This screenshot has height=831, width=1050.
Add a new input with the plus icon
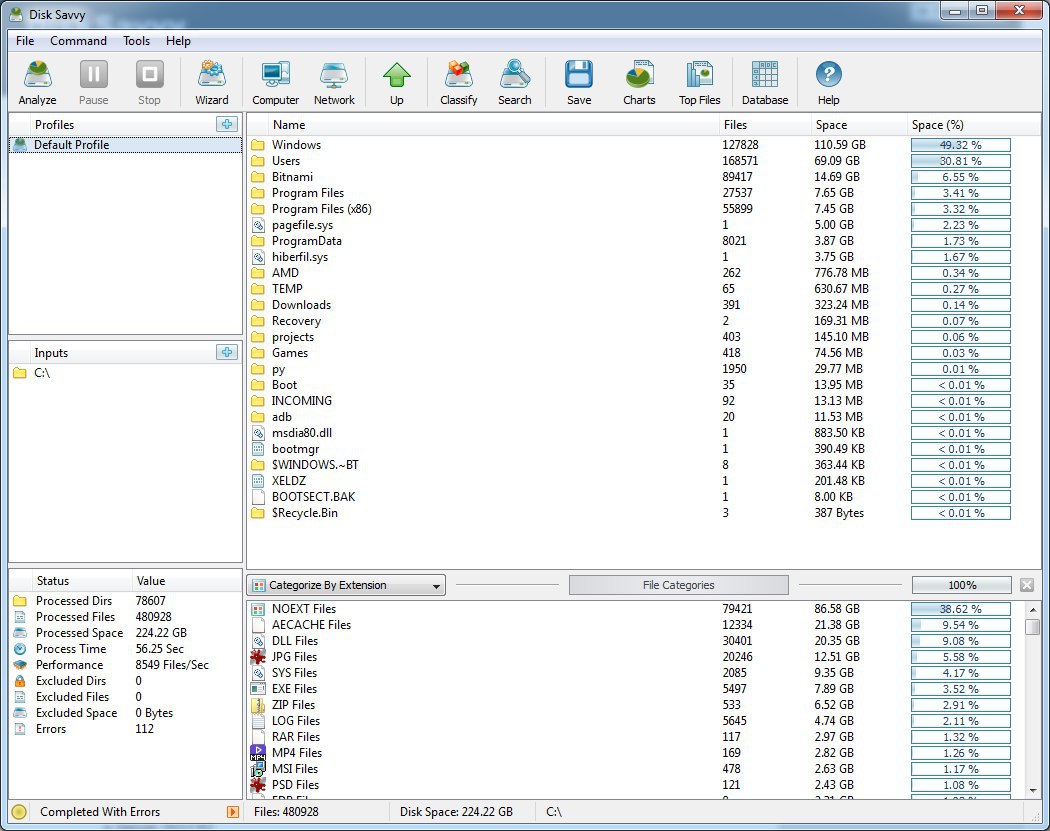[227, 353]
